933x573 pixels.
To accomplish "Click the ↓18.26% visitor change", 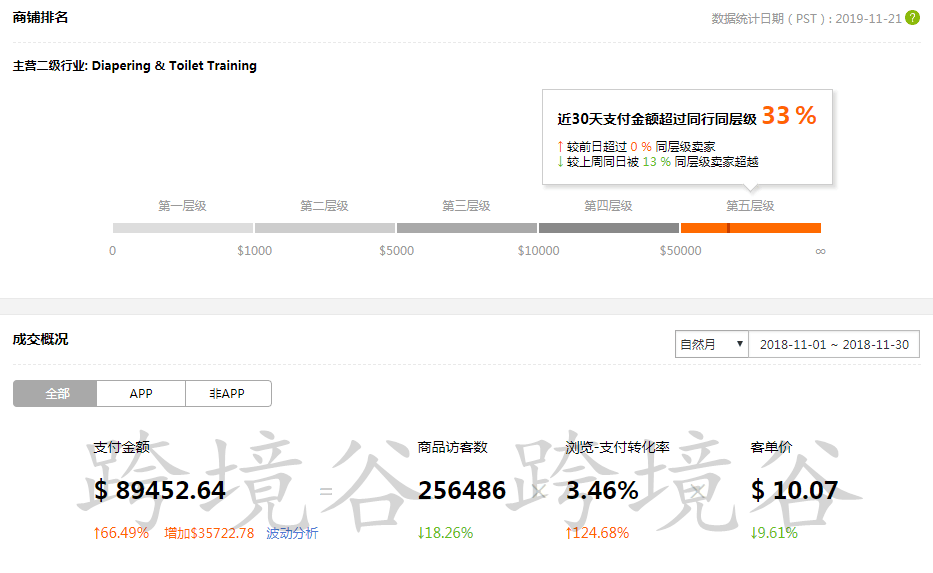I will (x=445, y=533).
